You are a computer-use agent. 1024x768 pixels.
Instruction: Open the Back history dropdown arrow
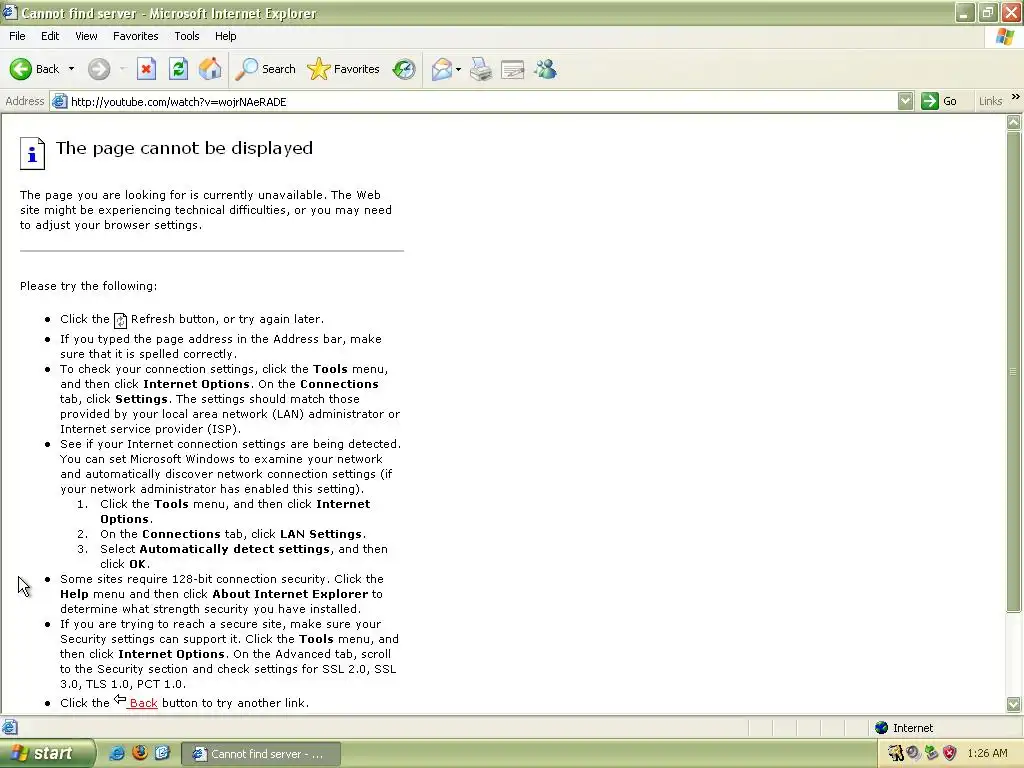coord(71,69)
